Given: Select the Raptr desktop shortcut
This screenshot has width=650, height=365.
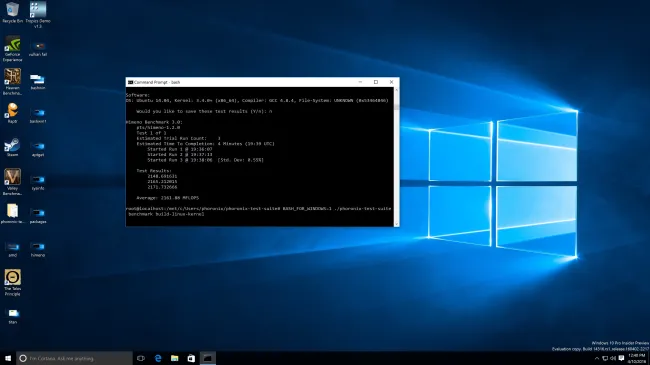Looking at the screenshot, I should 12,113.
